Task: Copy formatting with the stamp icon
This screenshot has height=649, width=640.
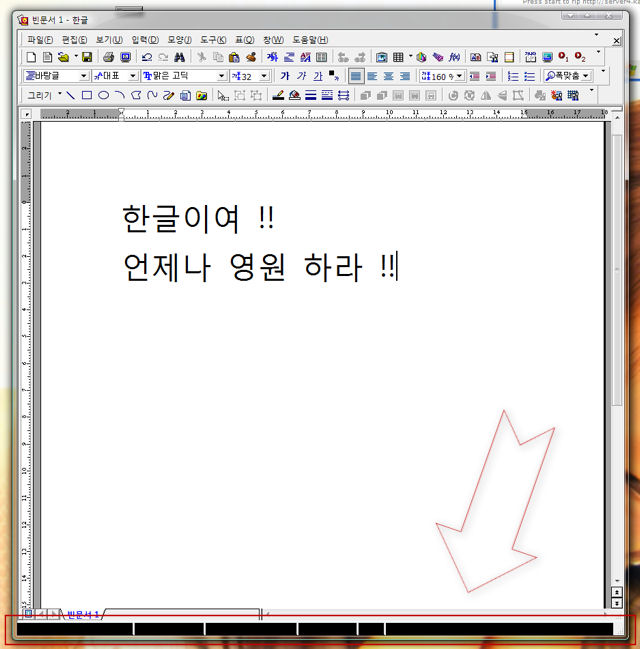Action: (x=251, y=57)
